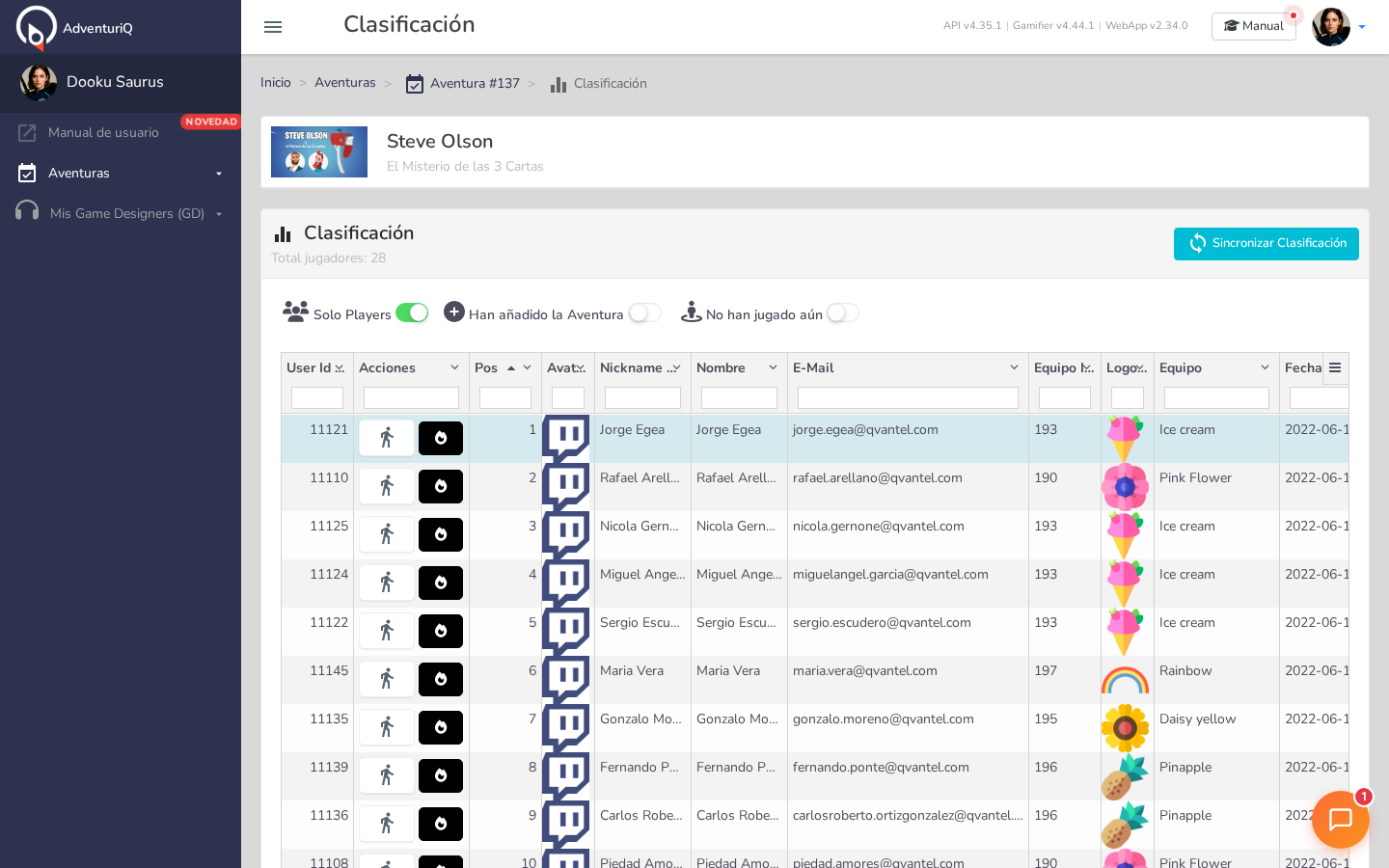1389x868 pixels.
Task: Click walk action icon for user 11122
Action: (x=387, y=631)
